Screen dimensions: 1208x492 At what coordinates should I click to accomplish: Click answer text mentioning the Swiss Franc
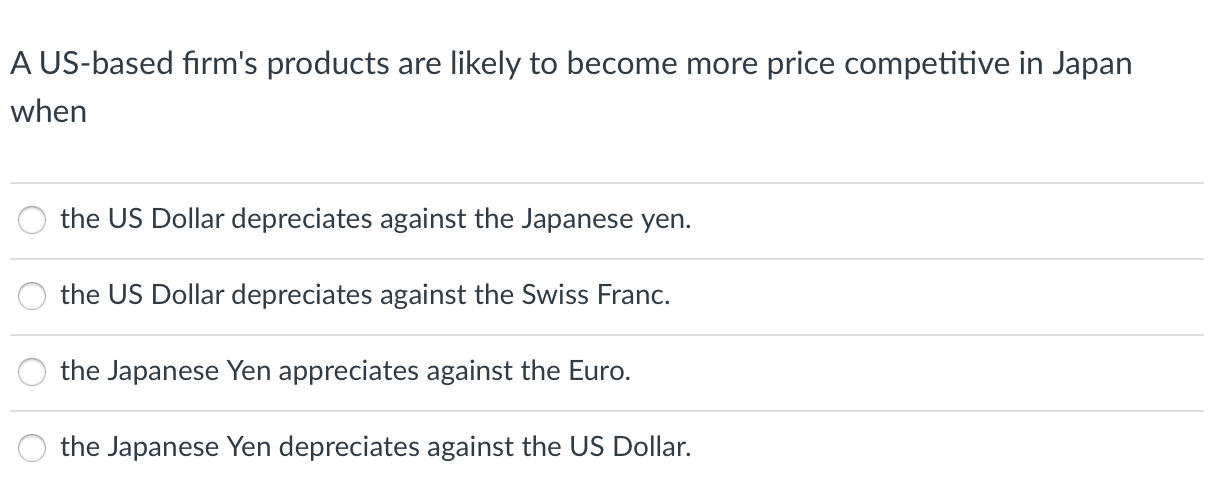365,295
